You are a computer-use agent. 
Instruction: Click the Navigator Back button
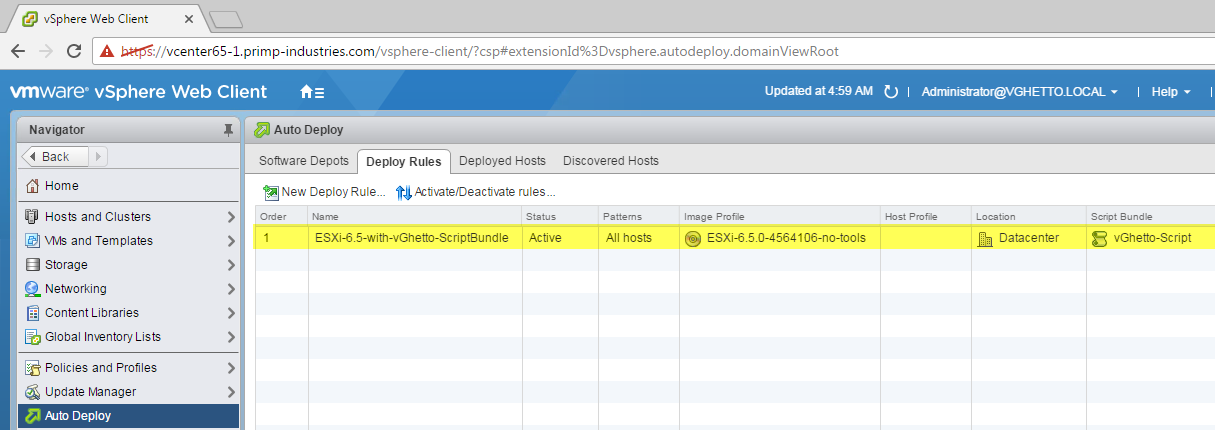pos(55,156)
